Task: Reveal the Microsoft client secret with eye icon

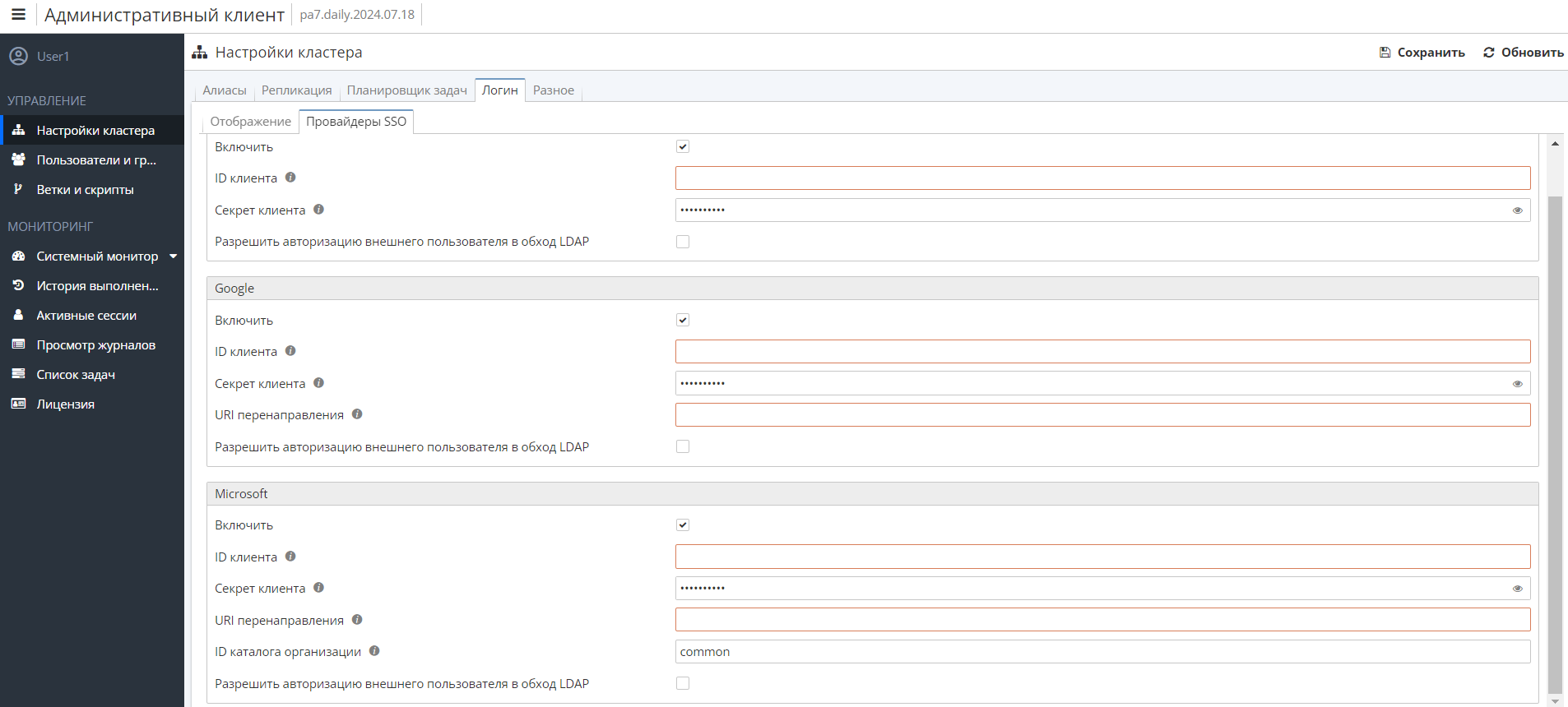Action: 1517,589
